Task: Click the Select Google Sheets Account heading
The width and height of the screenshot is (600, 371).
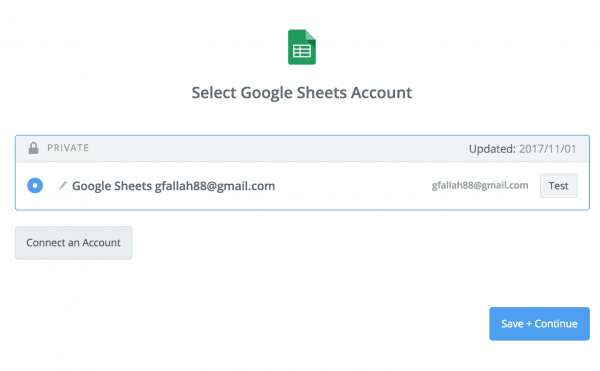Action: (x=302, y=93)
